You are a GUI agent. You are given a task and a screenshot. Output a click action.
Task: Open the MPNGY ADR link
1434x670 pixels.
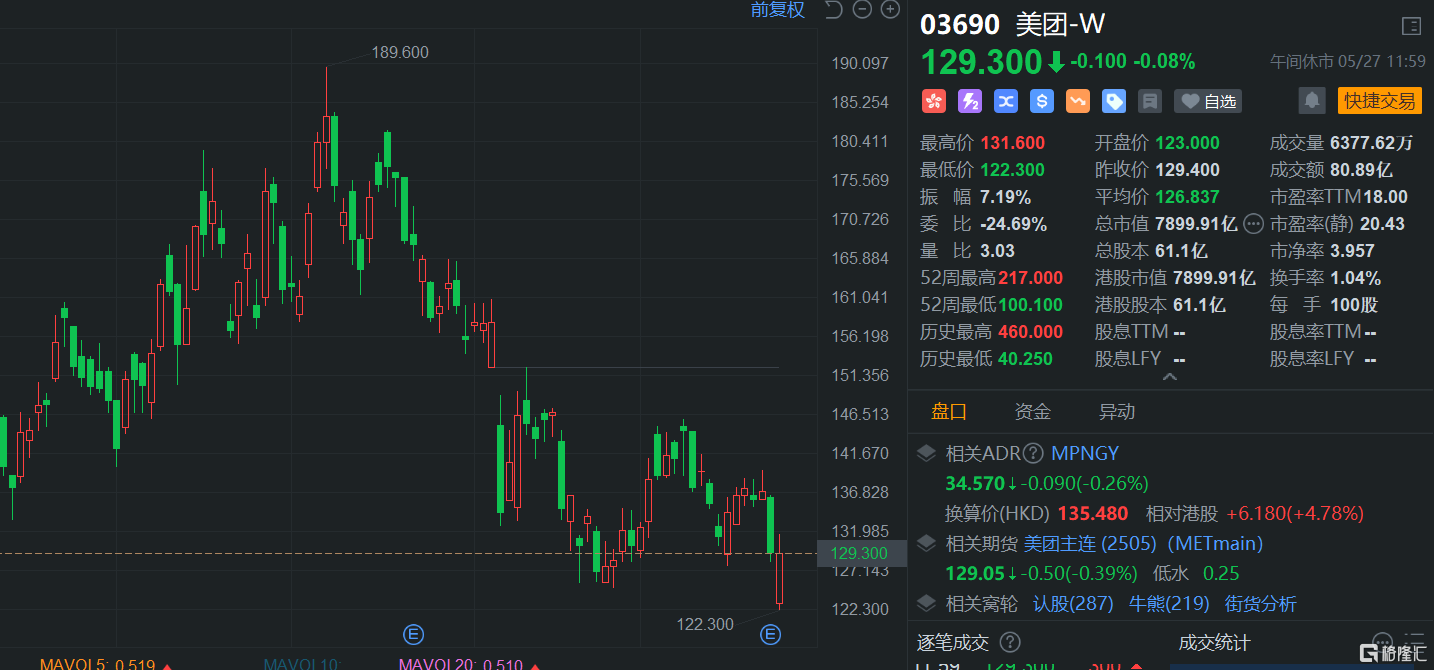click(1085, 453)
